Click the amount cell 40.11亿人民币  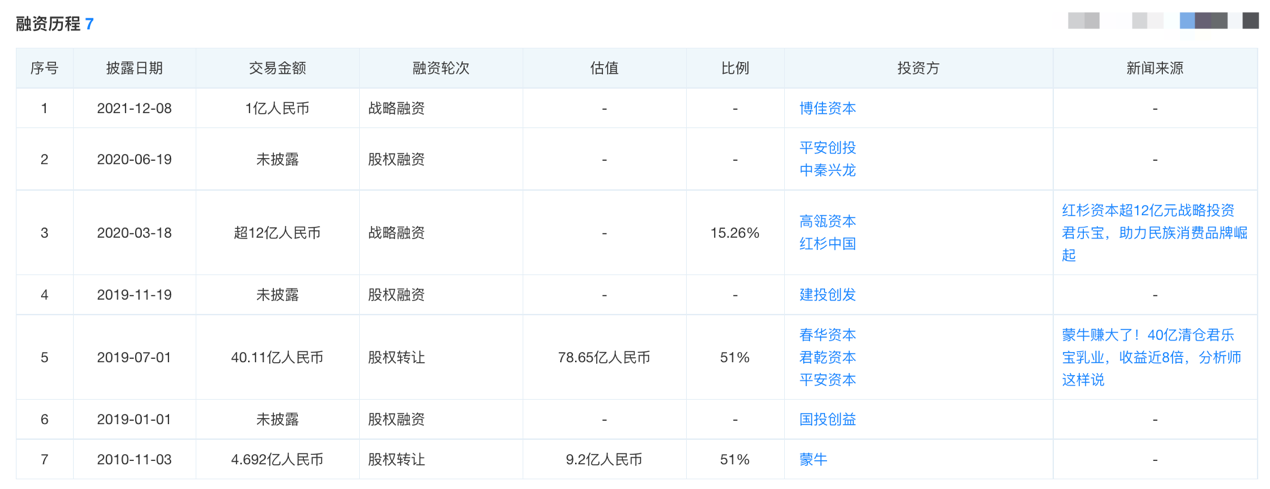coord(278,357)
